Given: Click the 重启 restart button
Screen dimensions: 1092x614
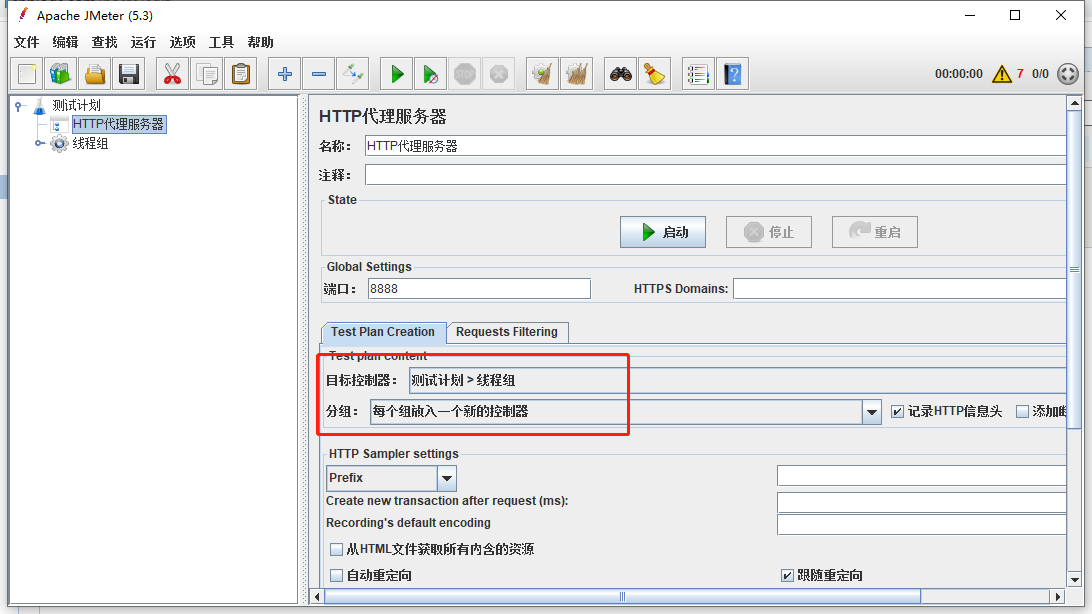Looking at the screenshot, I should pos(875,232).
